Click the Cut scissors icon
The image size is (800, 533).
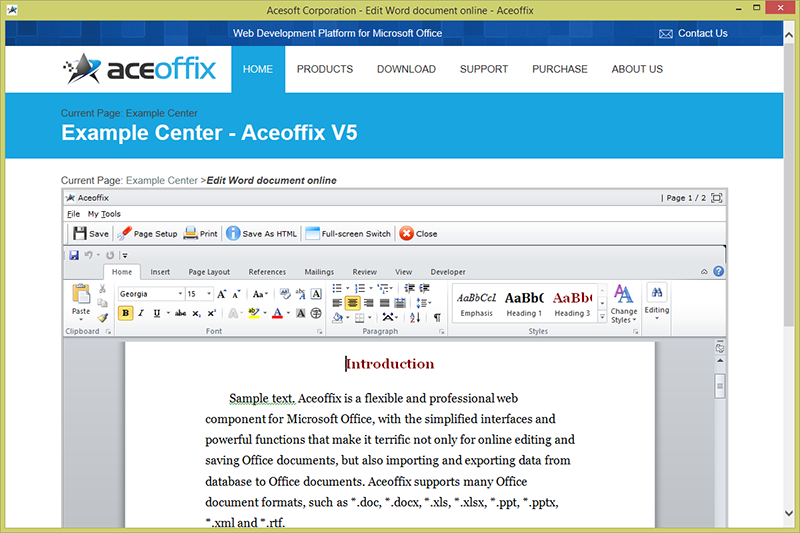103,289
